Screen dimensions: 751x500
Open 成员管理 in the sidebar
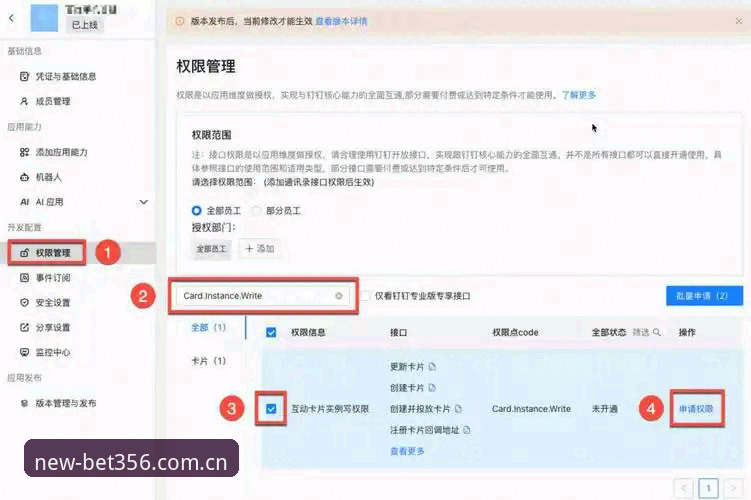pos(53,101)
